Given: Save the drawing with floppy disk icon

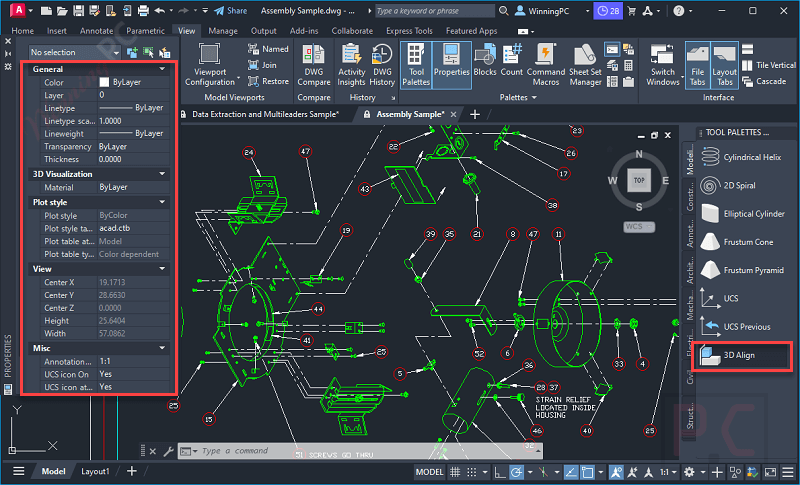Looking at the screenshot, I should [x=78, y=11].
